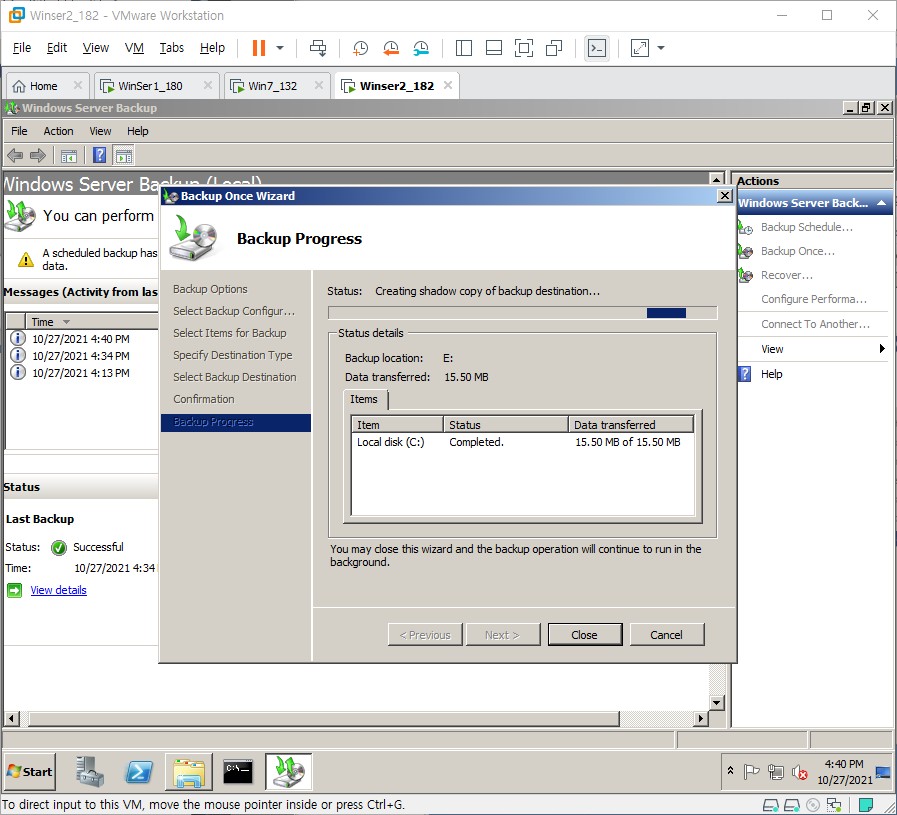This screenshot has height=815, width=897.
Task: Open Windows Explorer from the taskbar
Action: 189,772
